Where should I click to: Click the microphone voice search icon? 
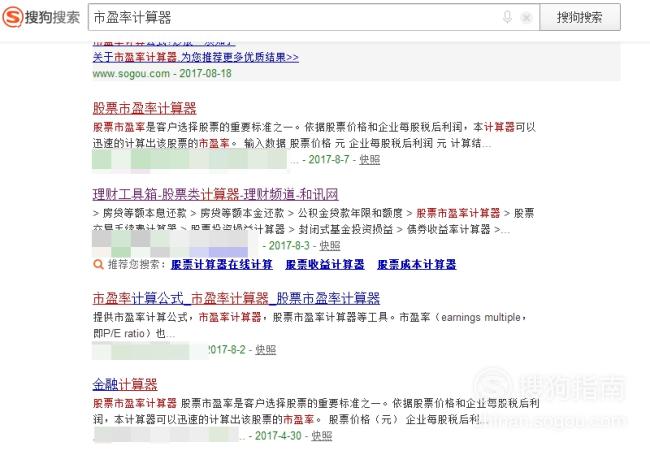(507, 17)
